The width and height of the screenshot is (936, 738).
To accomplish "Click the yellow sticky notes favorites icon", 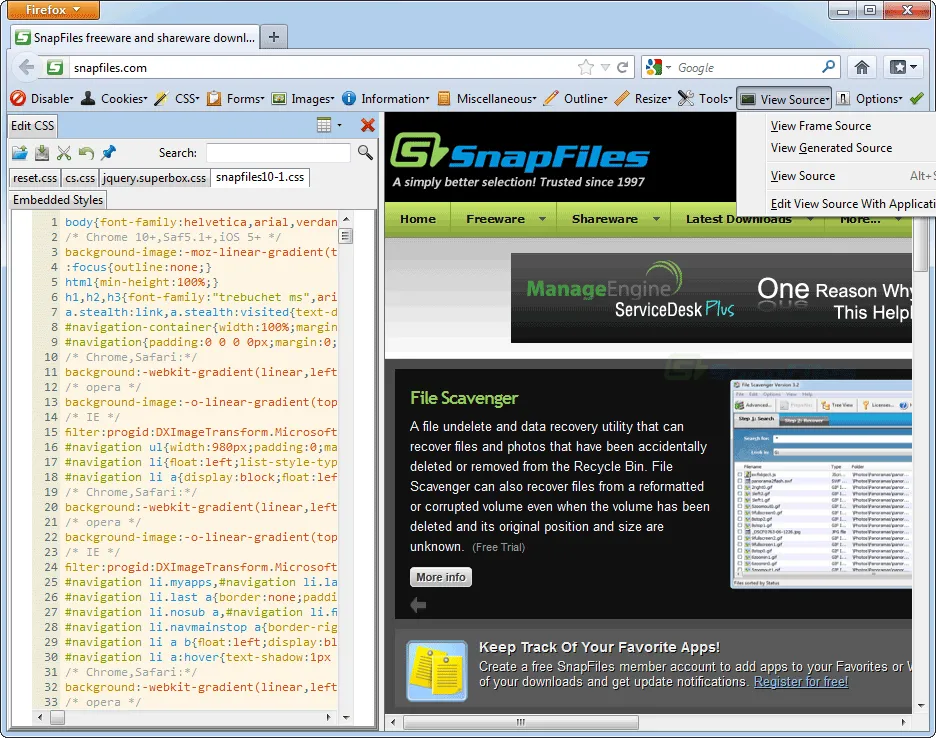I will pos(437,671).
